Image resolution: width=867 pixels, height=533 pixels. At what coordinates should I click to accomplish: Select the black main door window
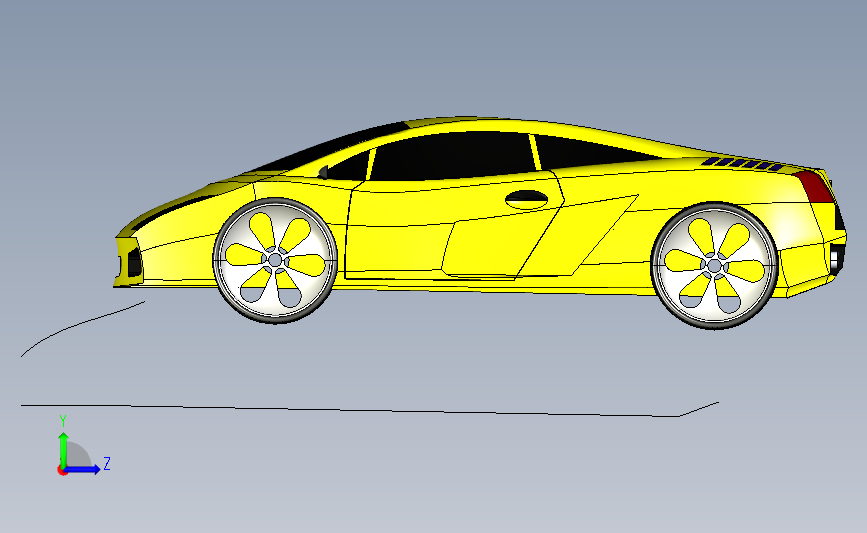(451, 156)
